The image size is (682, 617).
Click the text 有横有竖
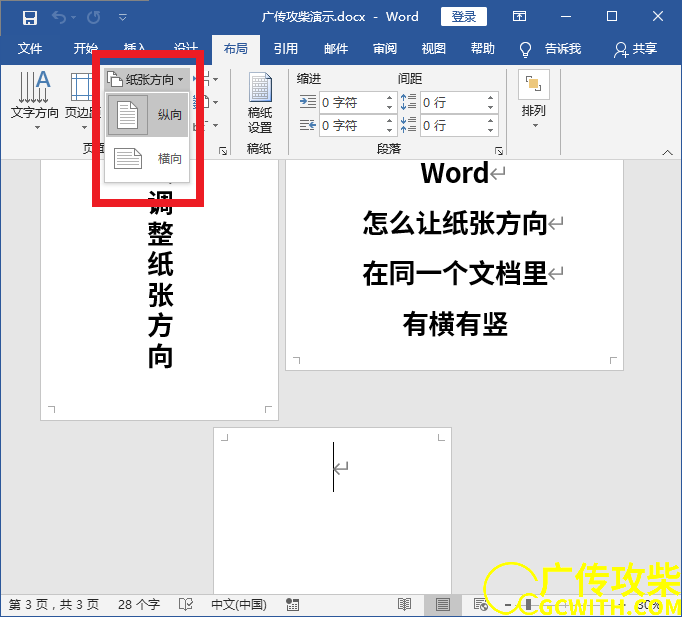click(x=455, y=324)
